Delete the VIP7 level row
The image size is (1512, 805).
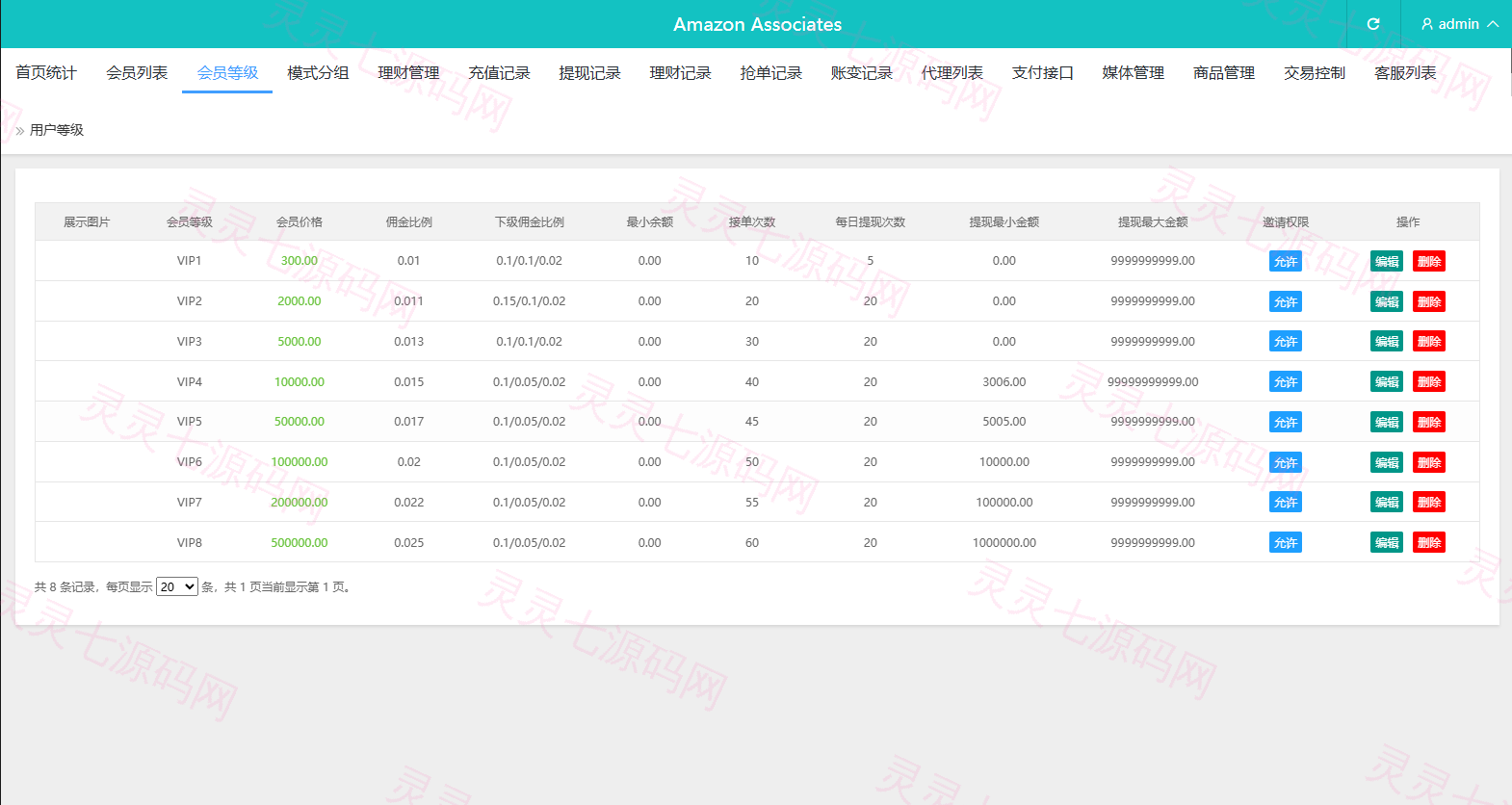pos(1429,502)
